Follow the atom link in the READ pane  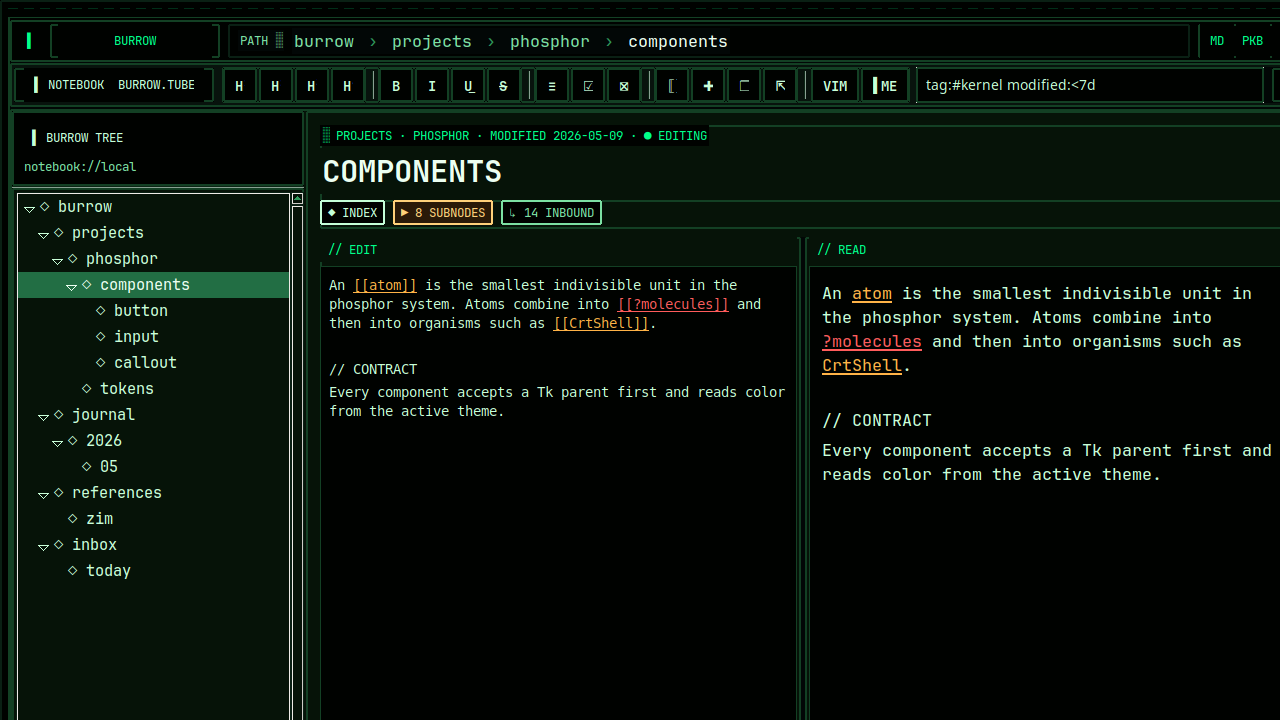[x=872, y=293]
